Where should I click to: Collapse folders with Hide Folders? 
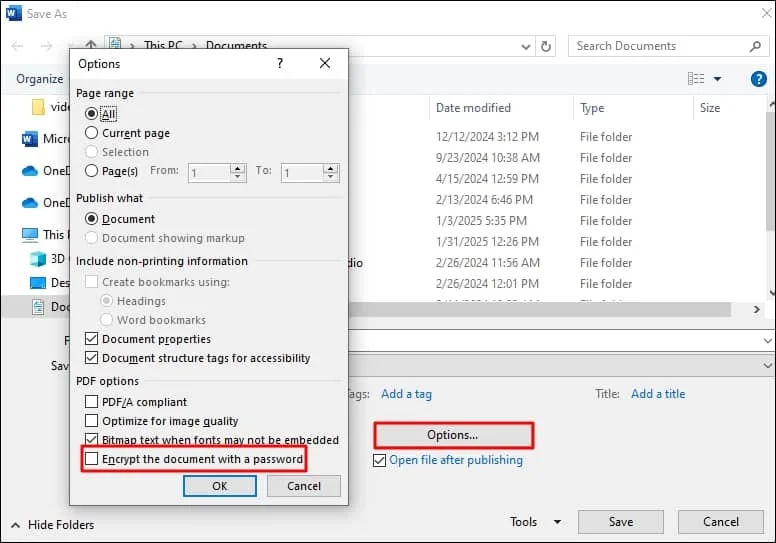point(52,525)
